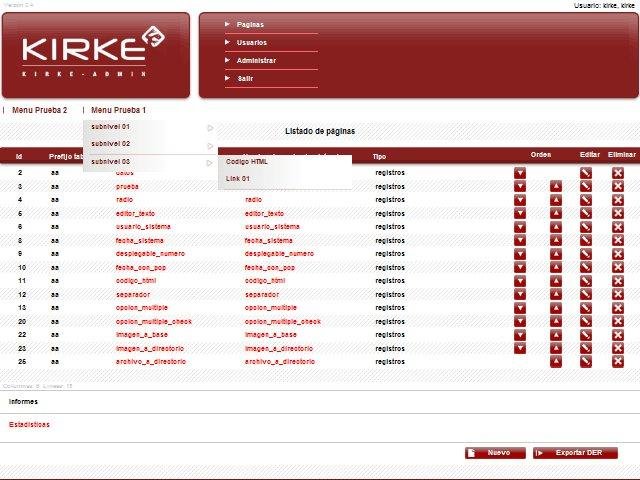Edit the row with id 2

(586, 173)
